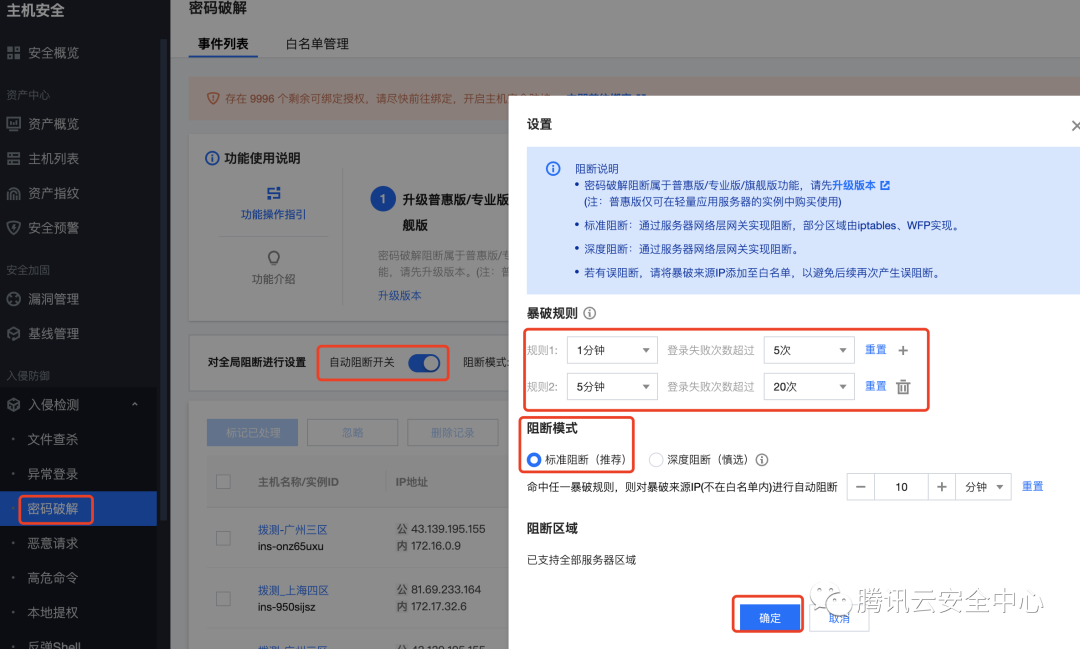Click the 漏洞管理 icon

[x=14, y=299]
